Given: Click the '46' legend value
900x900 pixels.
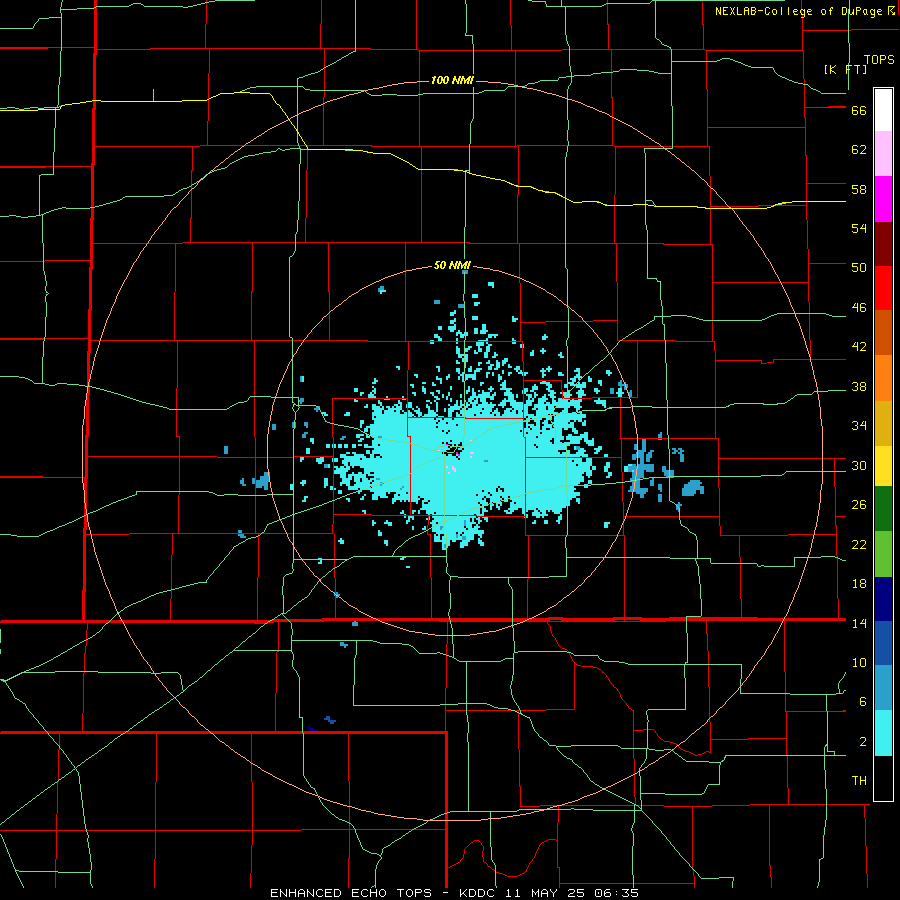Looking at the screenshot, I should (859, 308).
